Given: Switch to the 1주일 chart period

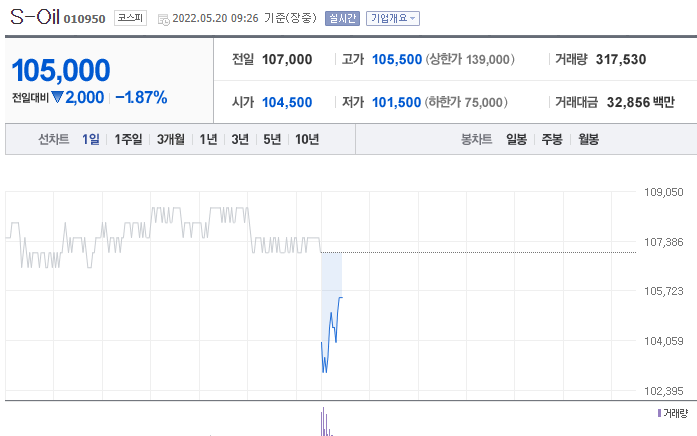Looking at the screenshot, I should click(x=128, y=140).
